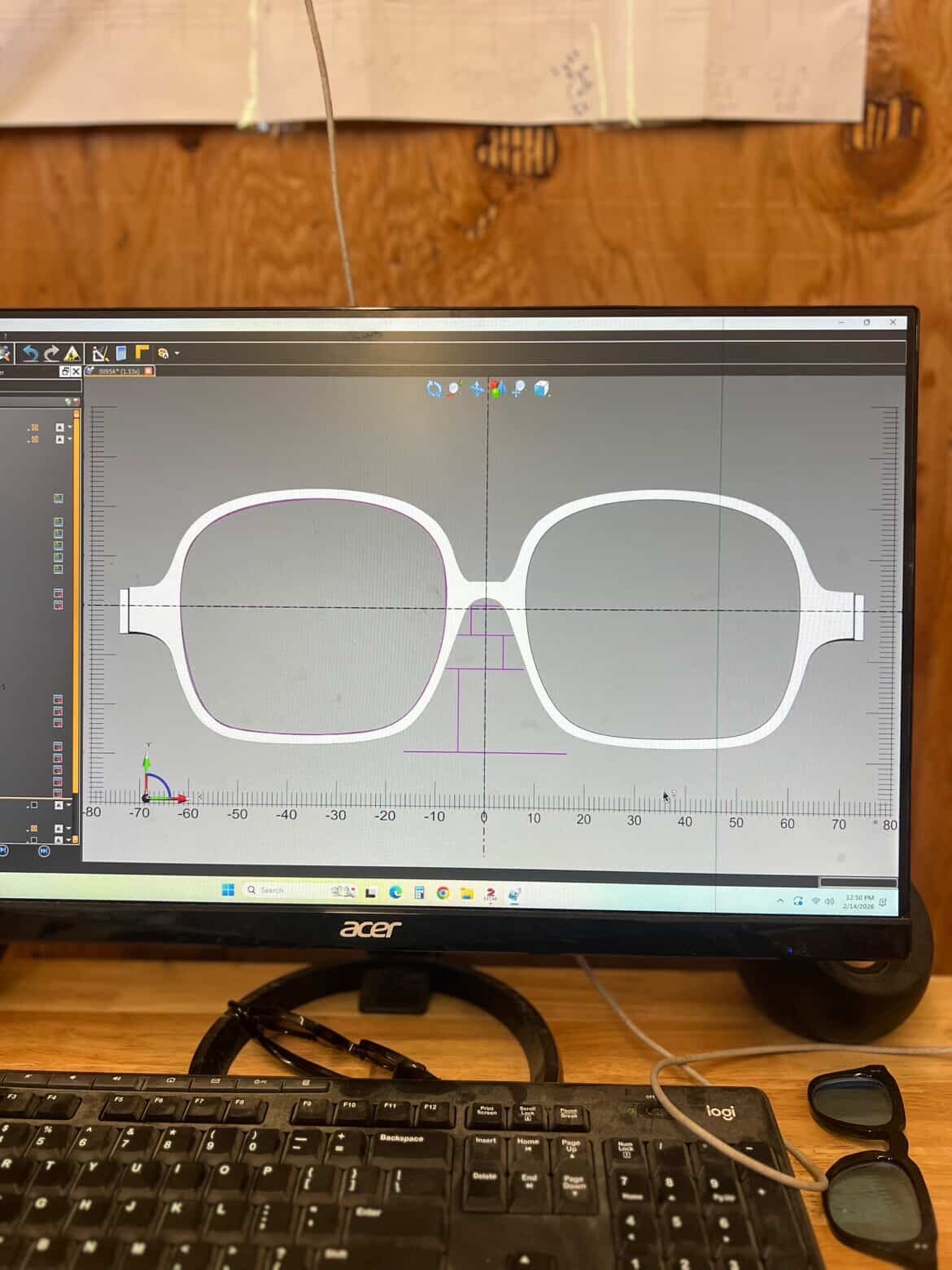The height and width of the screenshot is (1270, 952).
Task: Toggle the first orange checkbox in the left panel
Action: tap(35, 427)
